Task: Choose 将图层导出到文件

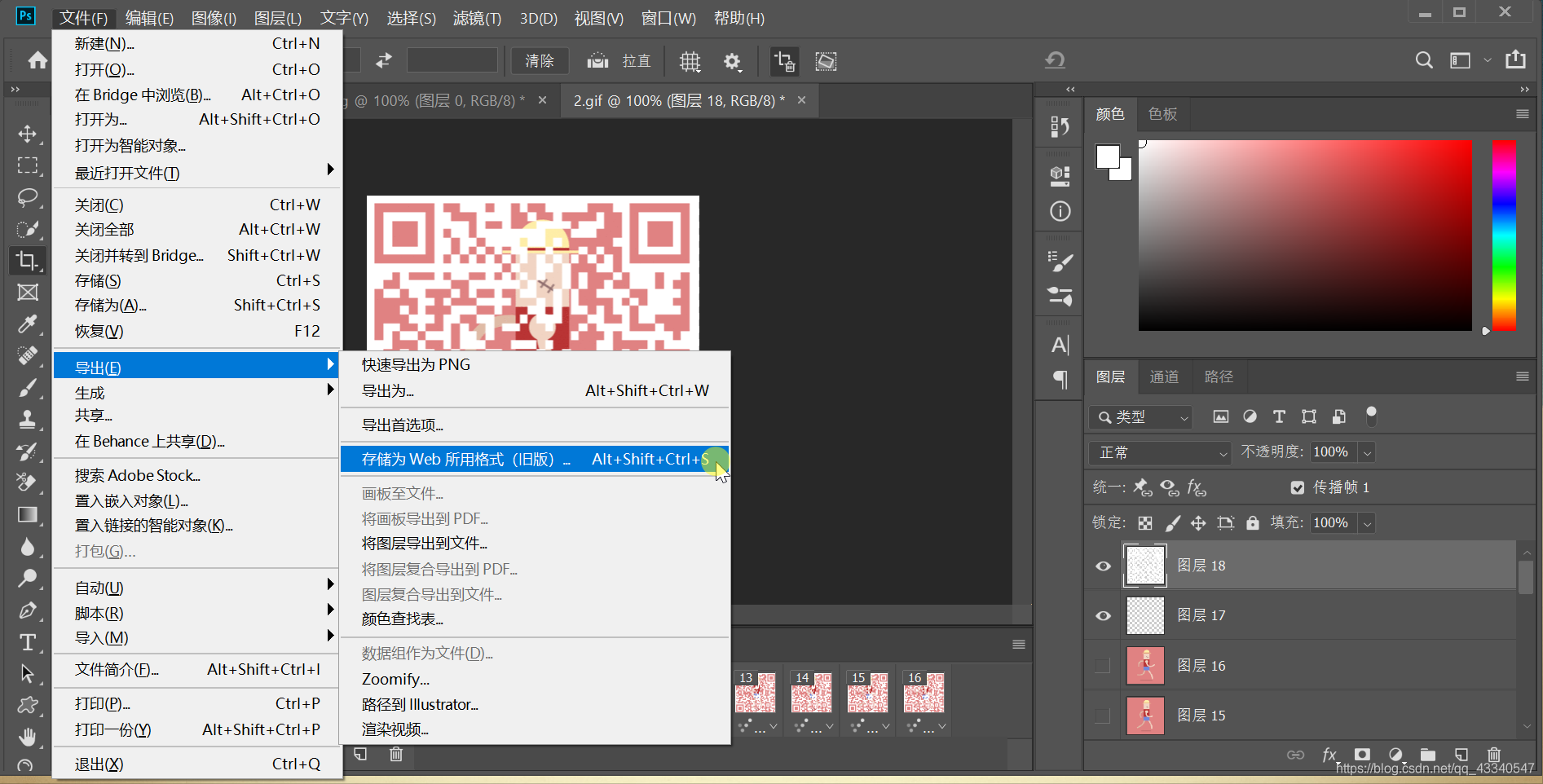Action: coord(535,544)
